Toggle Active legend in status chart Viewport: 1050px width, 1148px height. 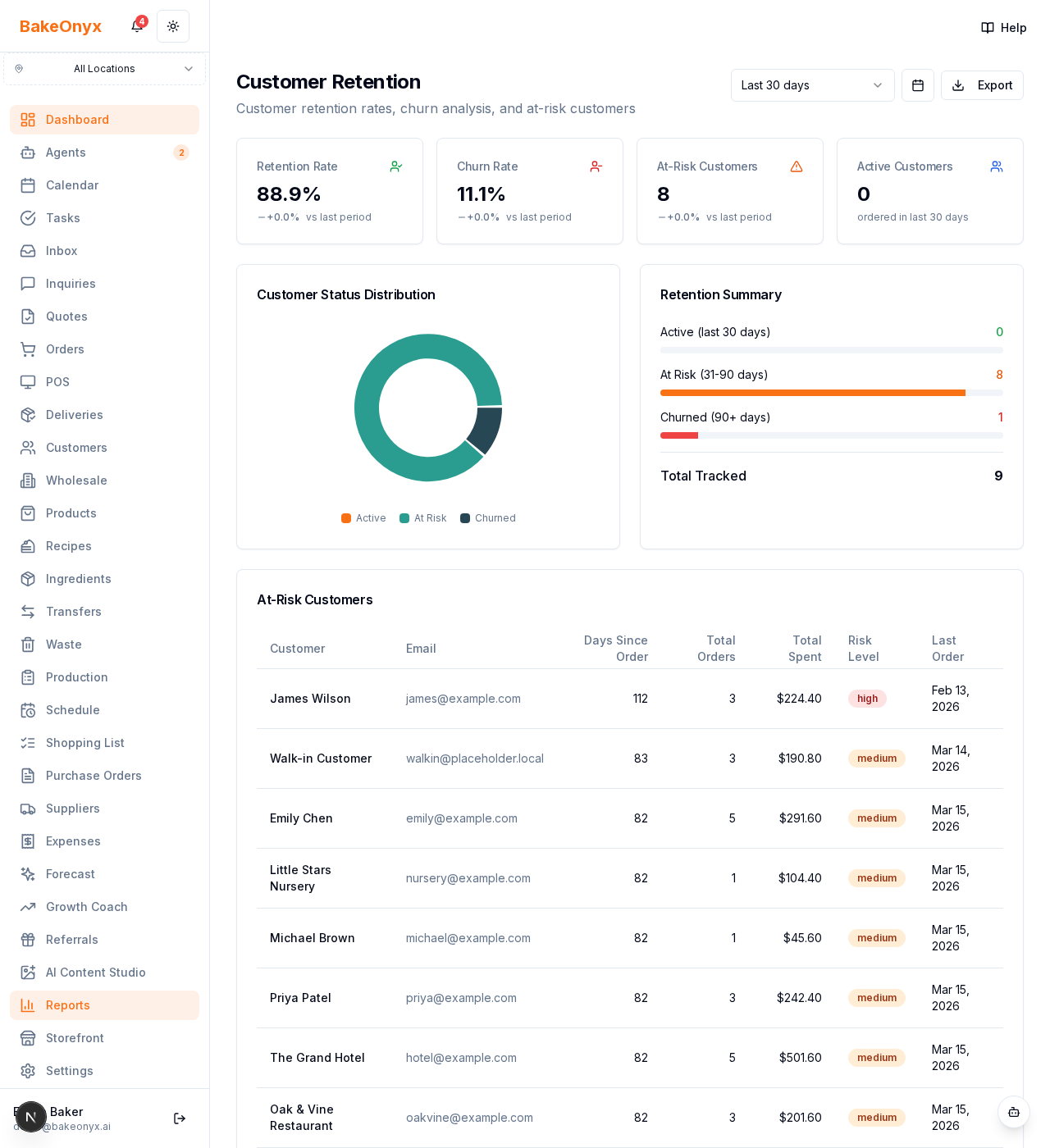(x=363, y=518)
